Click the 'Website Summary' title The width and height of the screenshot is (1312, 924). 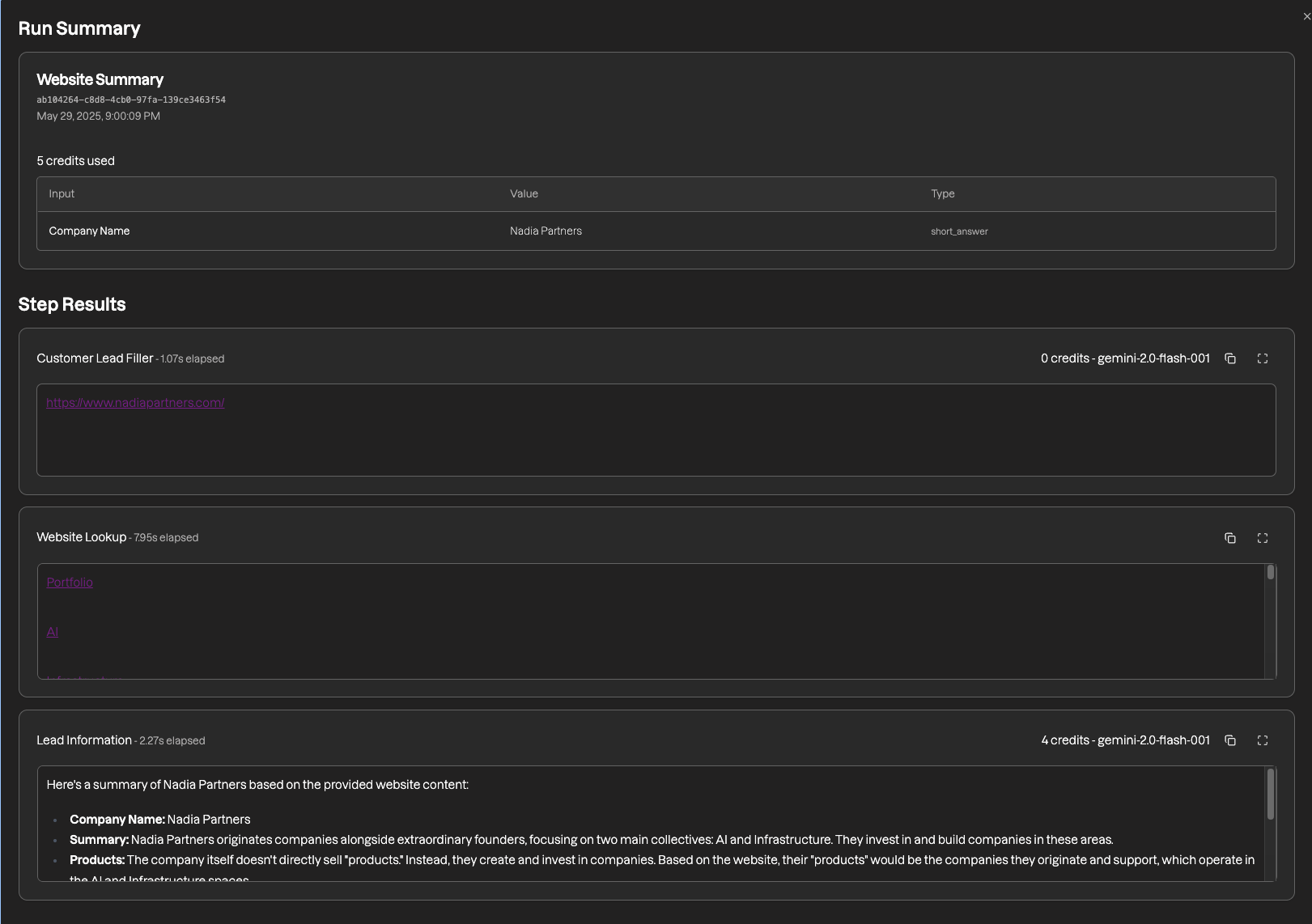click(100, 79)
